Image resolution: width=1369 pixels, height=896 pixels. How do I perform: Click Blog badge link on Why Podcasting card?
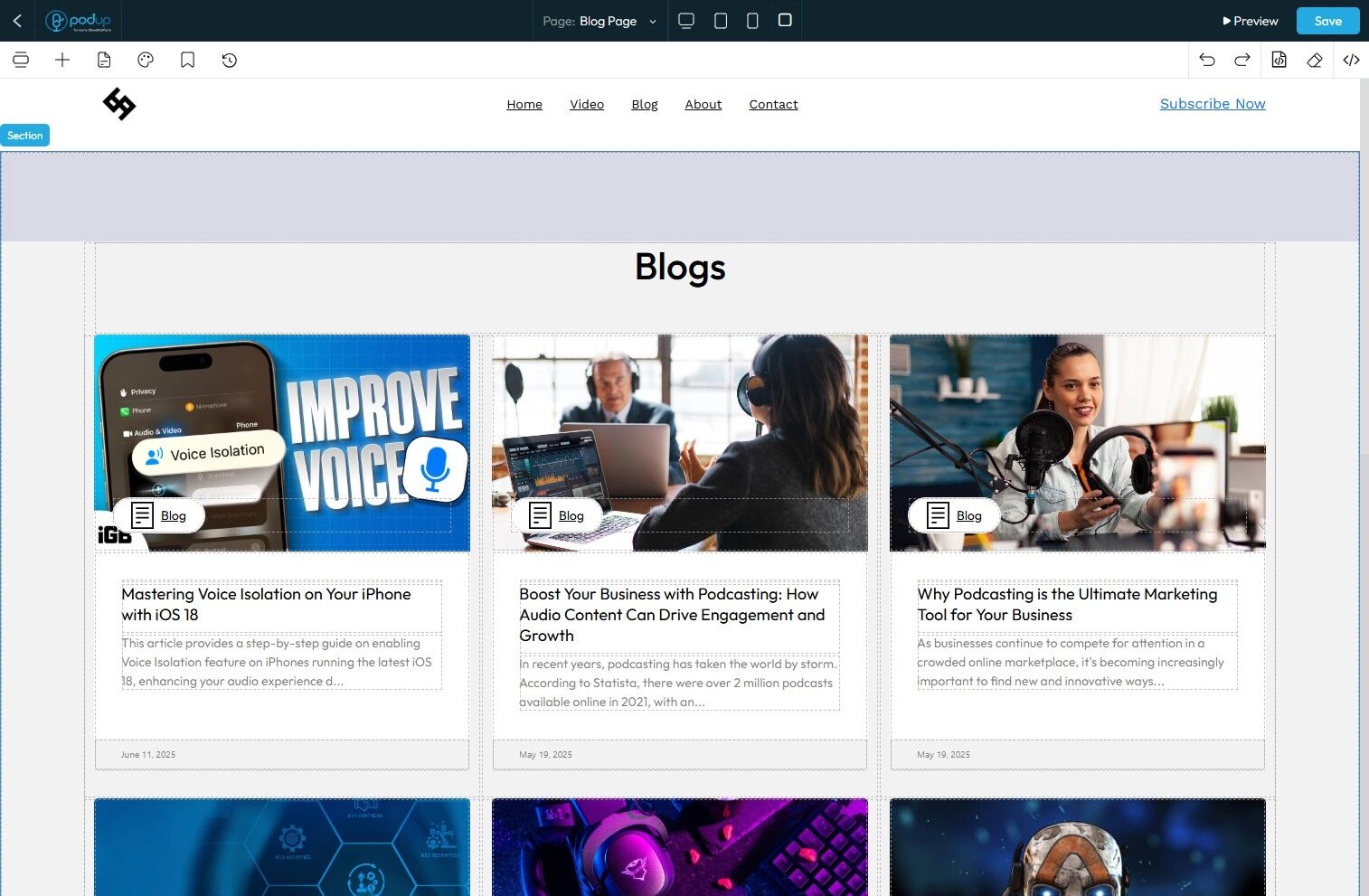tap(969, 515)
